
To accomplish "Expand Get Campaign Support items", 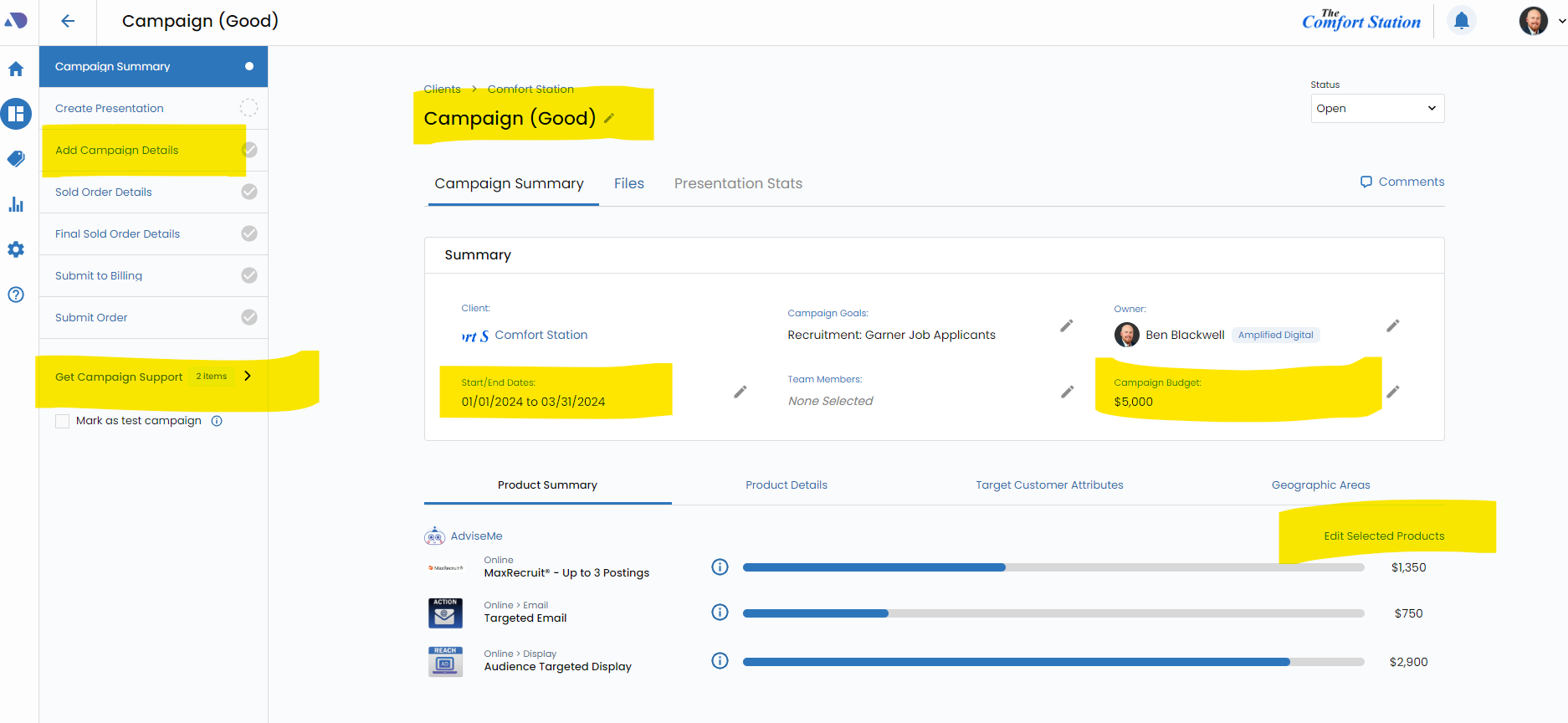I will coord(247,376).
